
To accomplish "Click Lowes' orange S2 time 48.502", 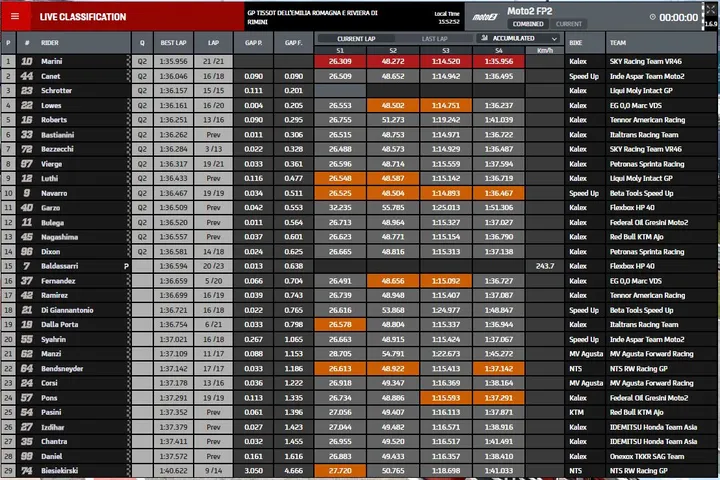I will 393,105.
